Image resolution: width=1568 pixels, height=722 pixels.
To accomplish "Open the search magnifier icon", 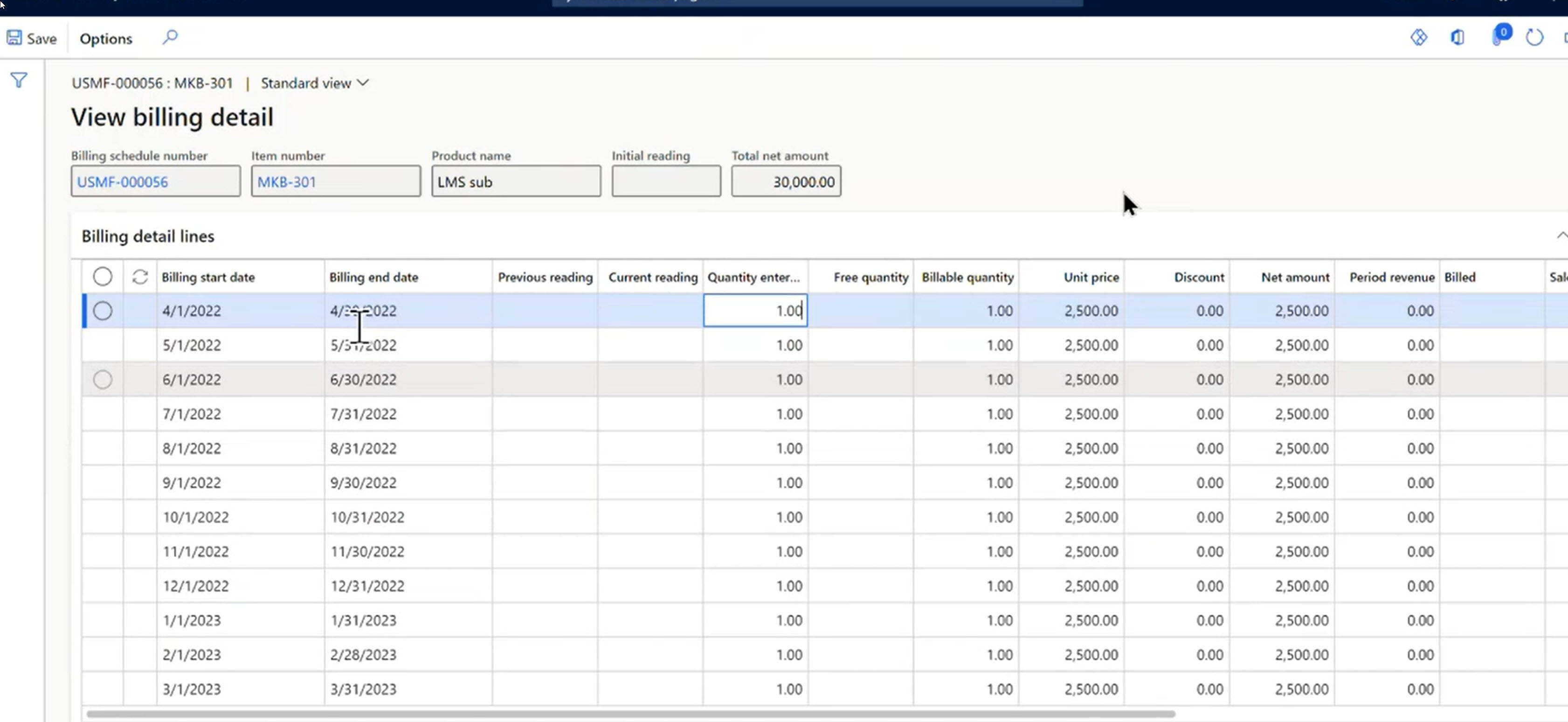I will 171,37.
